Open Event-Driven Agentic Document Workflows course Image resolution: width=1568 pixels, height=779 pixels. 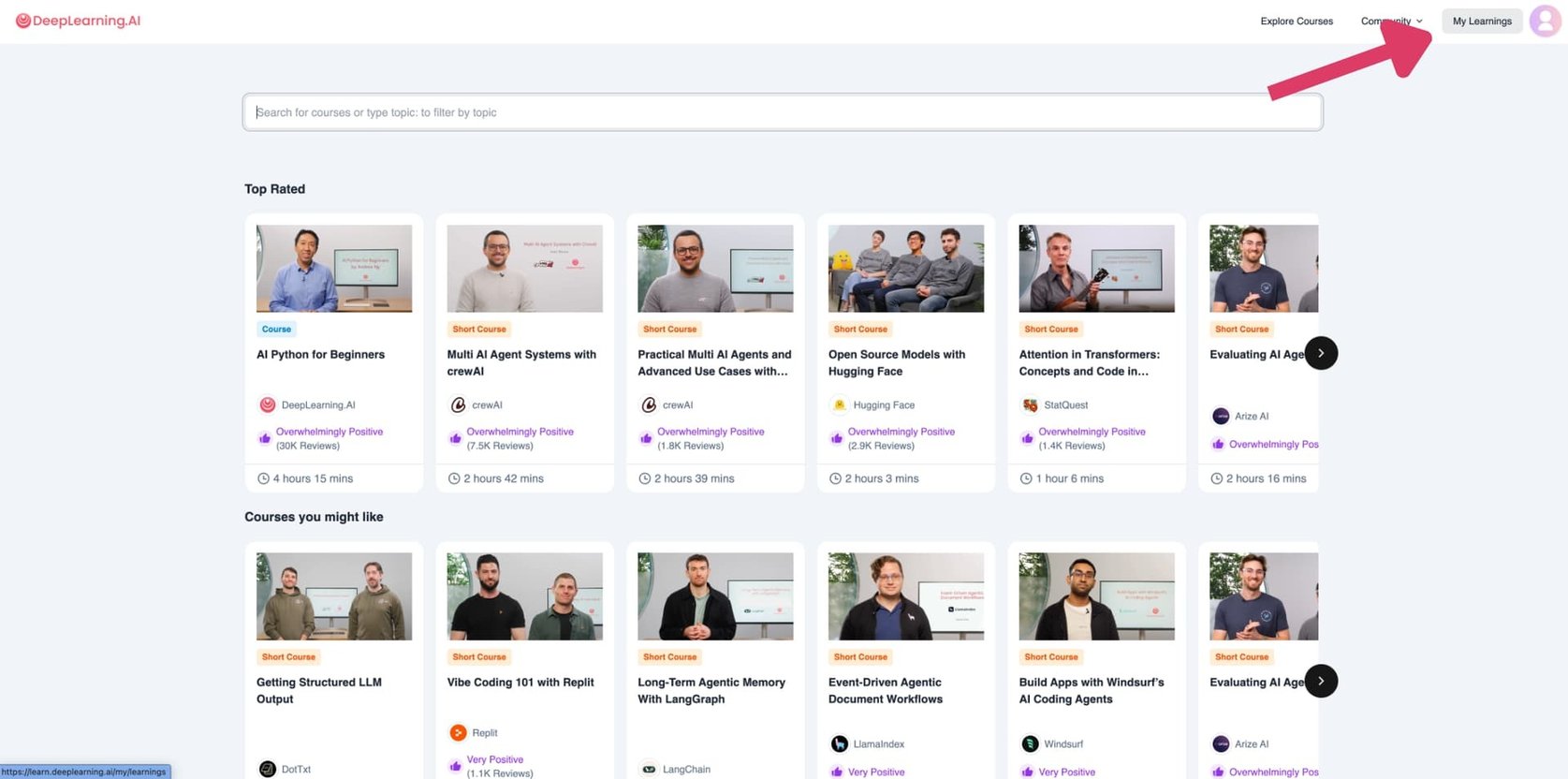886,691
